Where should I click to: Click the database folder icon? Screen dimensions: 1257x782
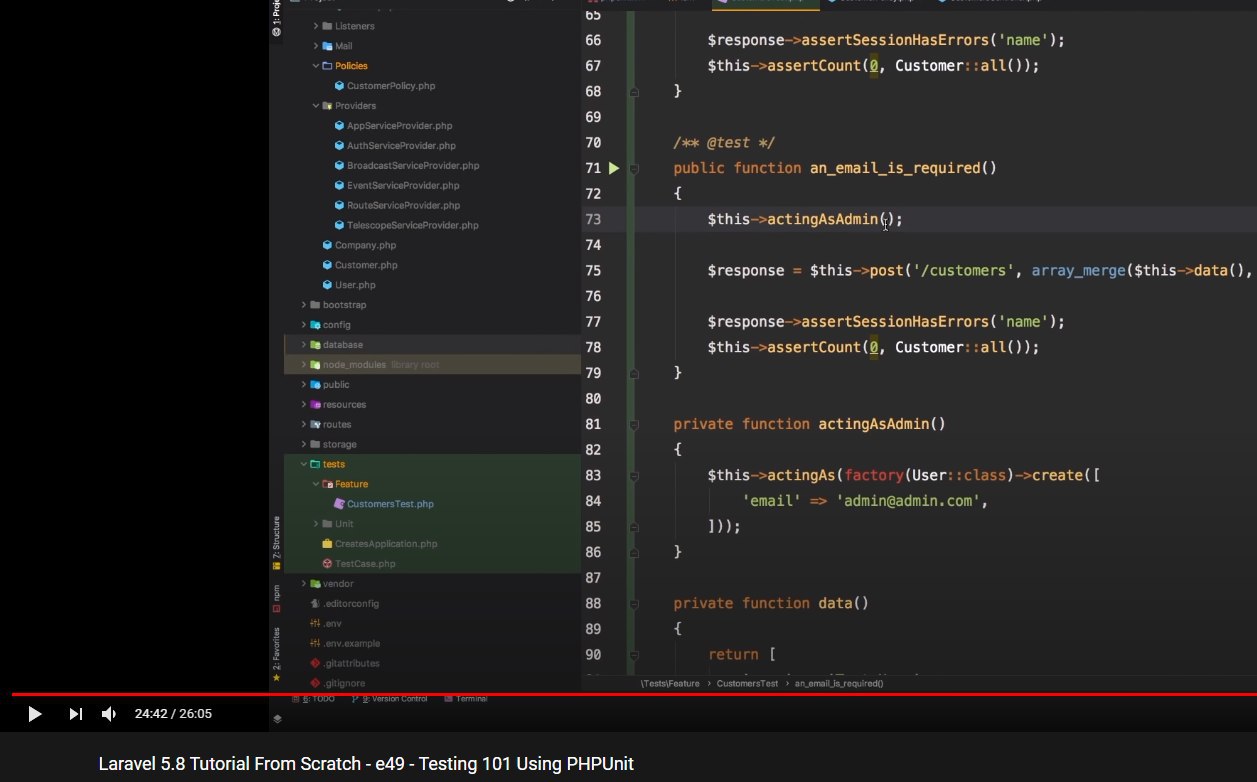pyautogui.click(x=315, y=345)
